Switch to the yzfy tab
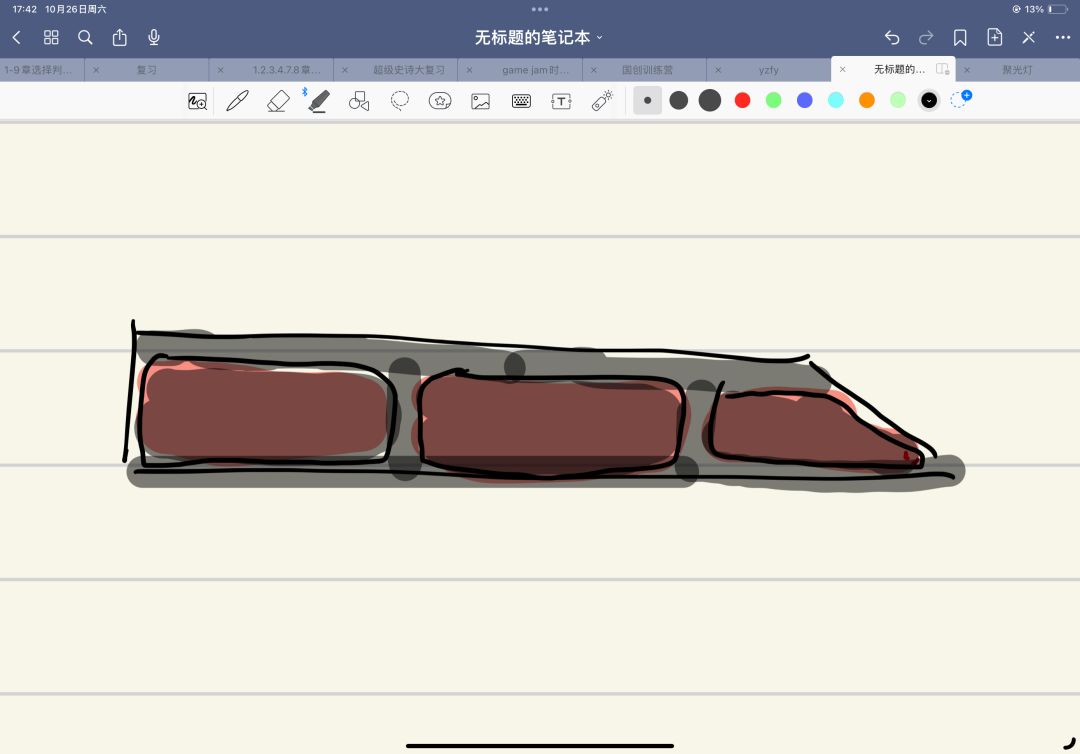Image resolution: width=1080 pixels, height=754 pixels. point(767,70)
